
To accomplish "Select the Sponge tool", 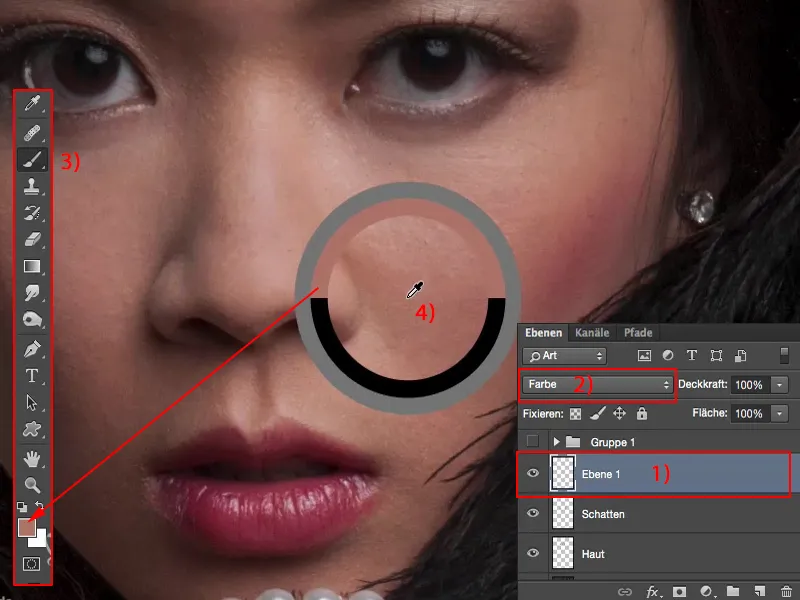I will (32, 320).
